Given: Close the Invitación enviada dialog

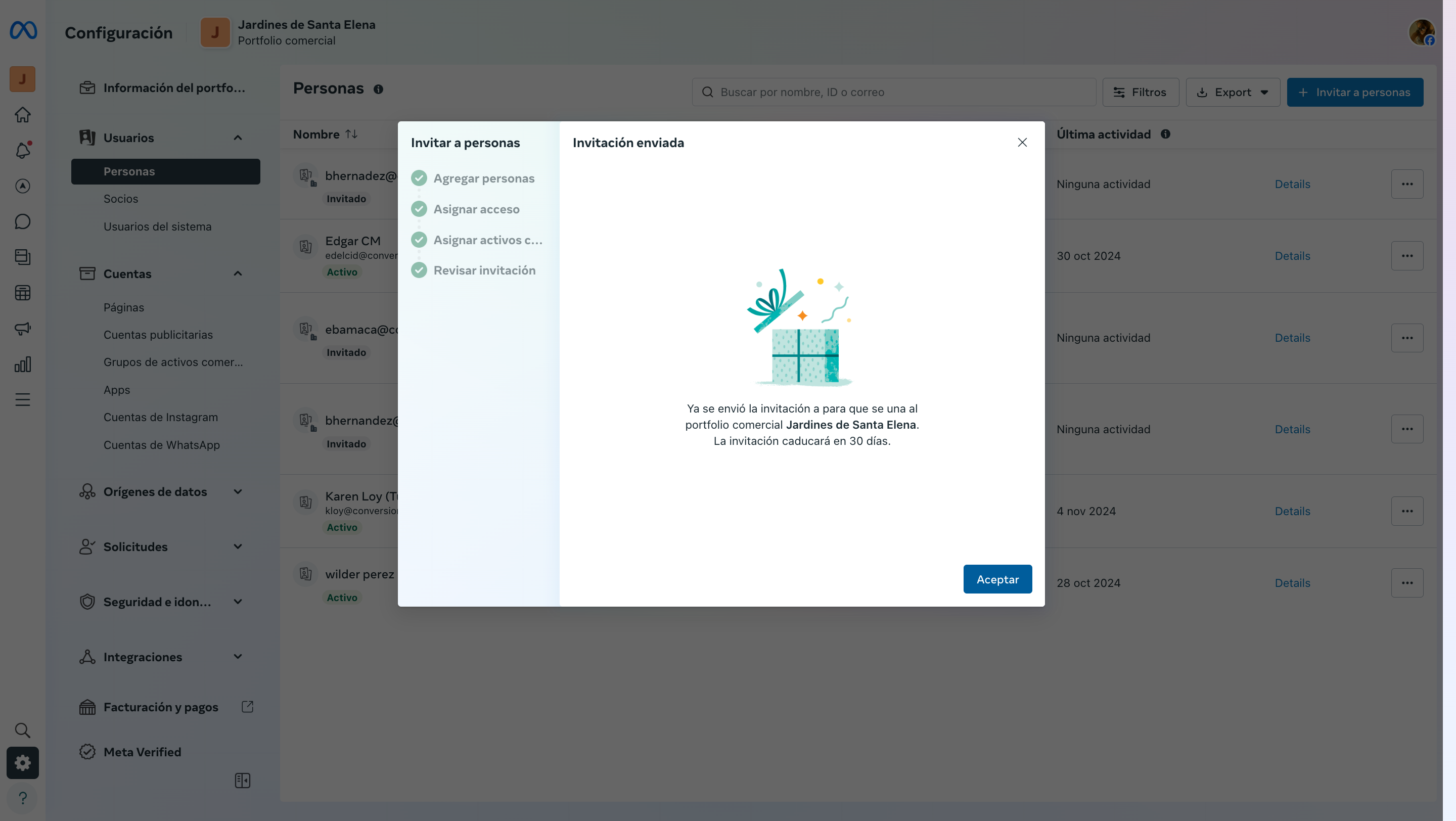Looking at the screenshot, I should pos(1022,143).
